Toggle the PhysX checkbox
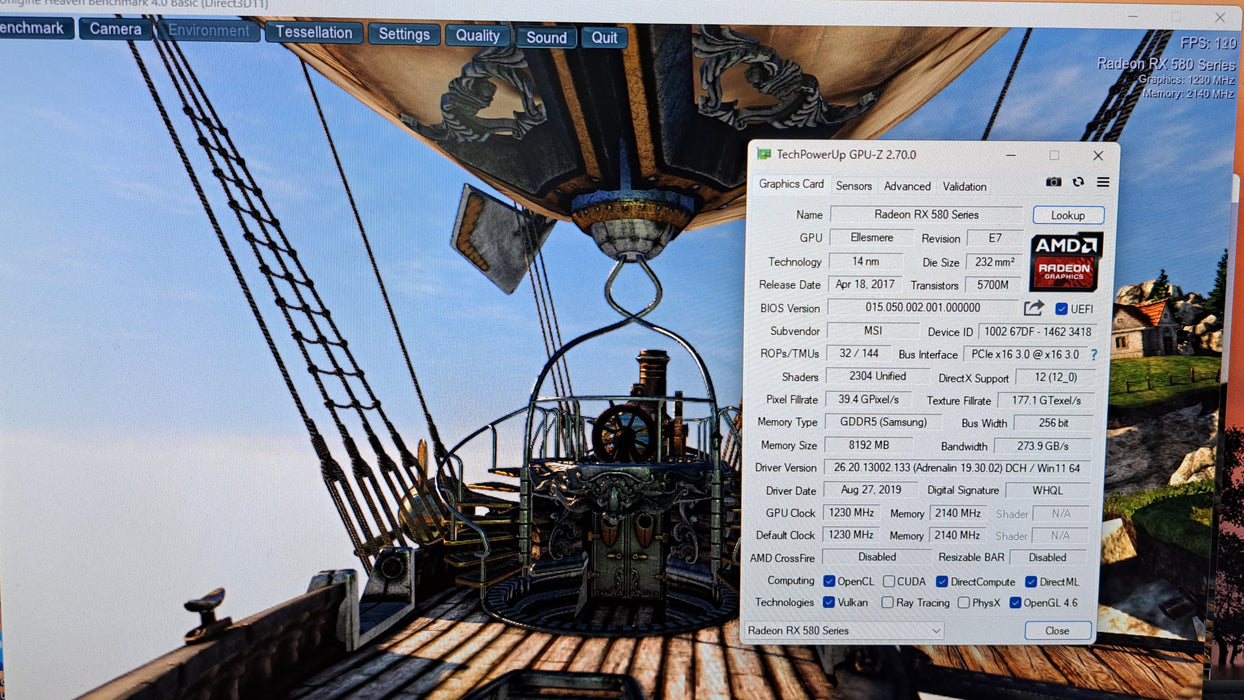Image resolution: width=1244 pixels, height=700 pixels. tap(964, 603)
